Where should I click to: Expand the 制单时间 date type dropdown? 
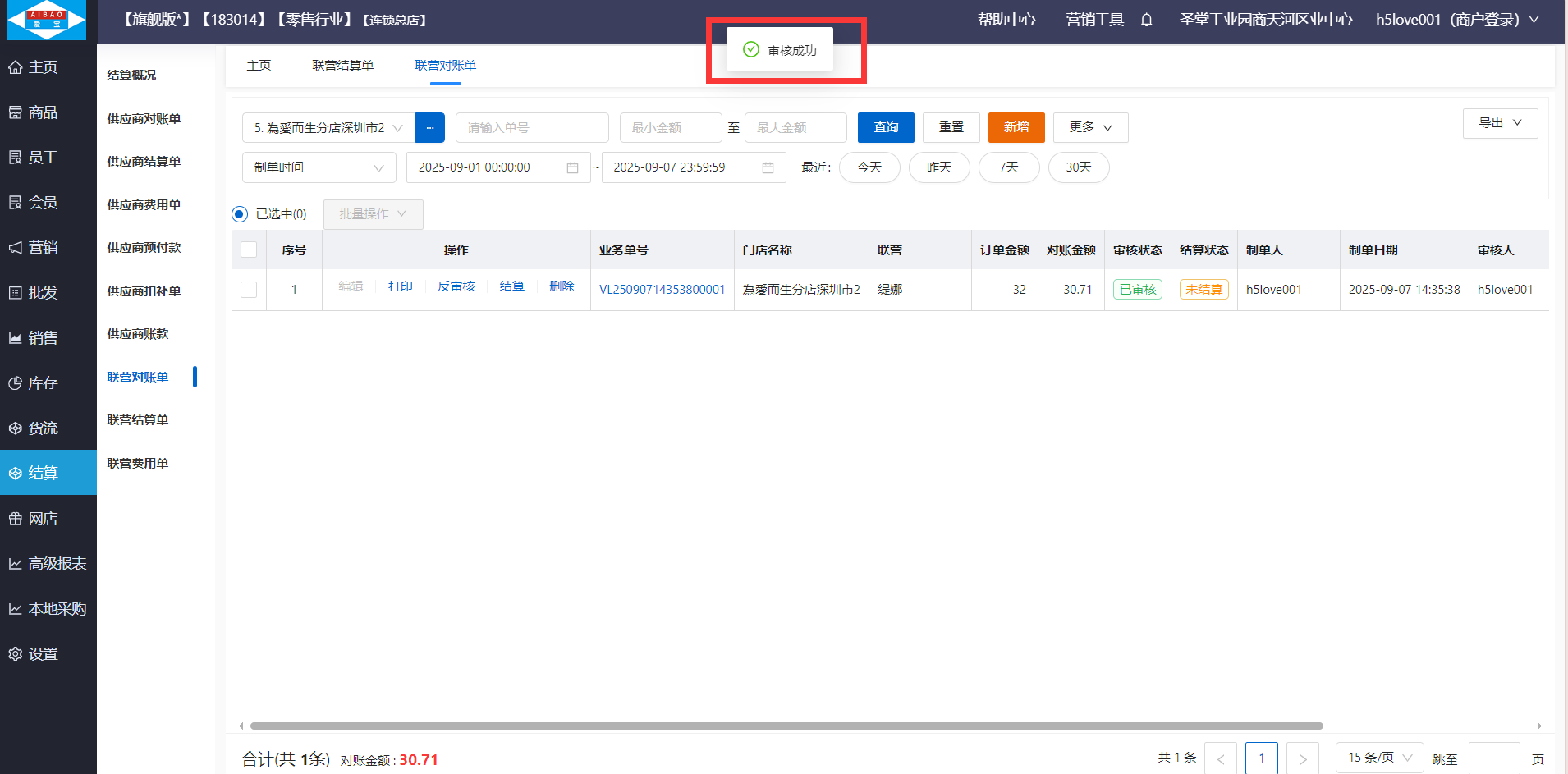(319, 167)
